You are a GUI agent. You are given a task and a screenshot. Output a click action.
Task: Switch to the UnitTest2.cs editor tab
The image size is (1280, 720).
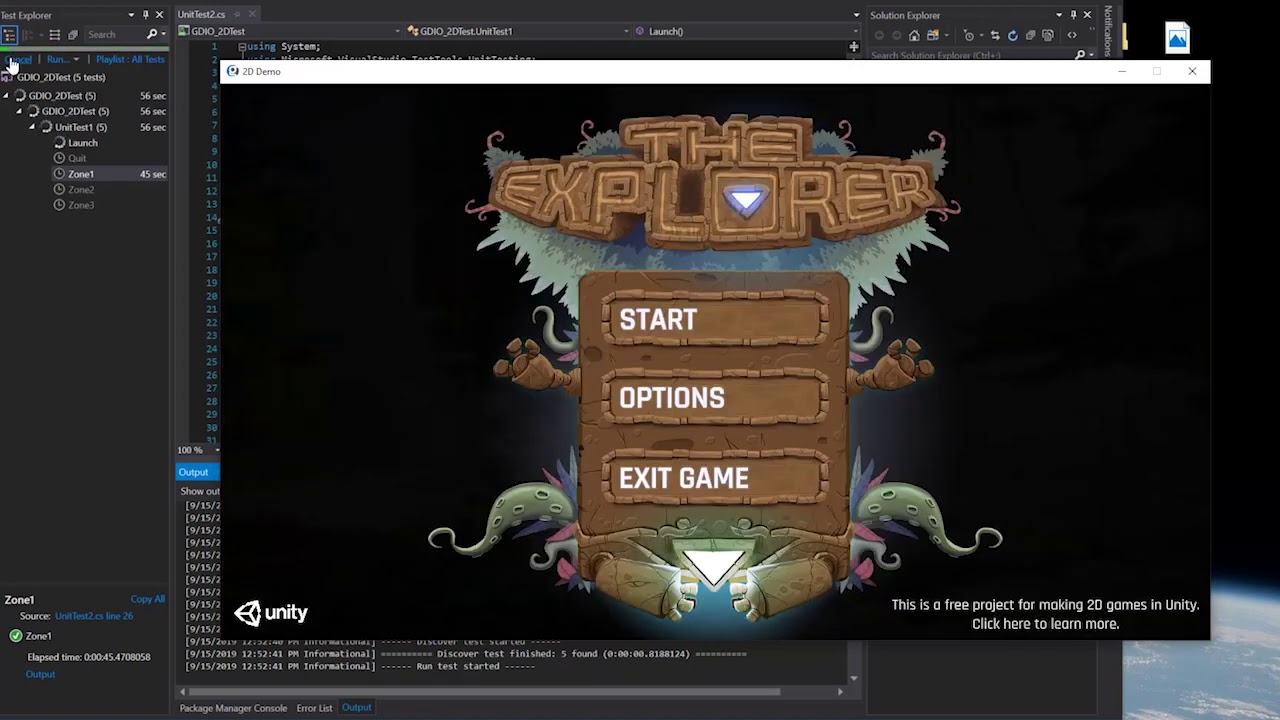(x=202, y=15)
